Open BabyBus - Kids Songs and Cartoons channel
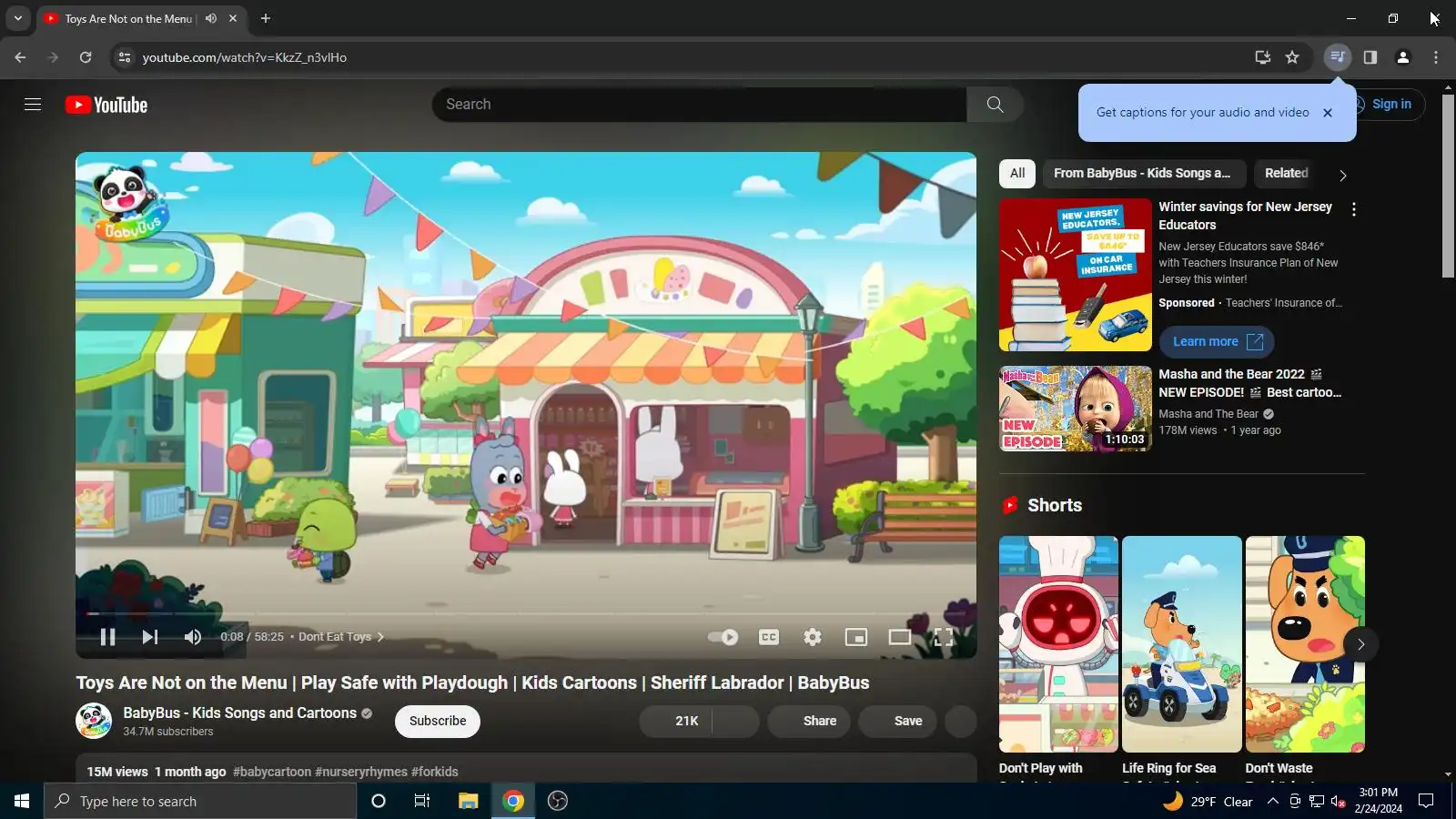The image size is (1456, 819). [240, 713]
